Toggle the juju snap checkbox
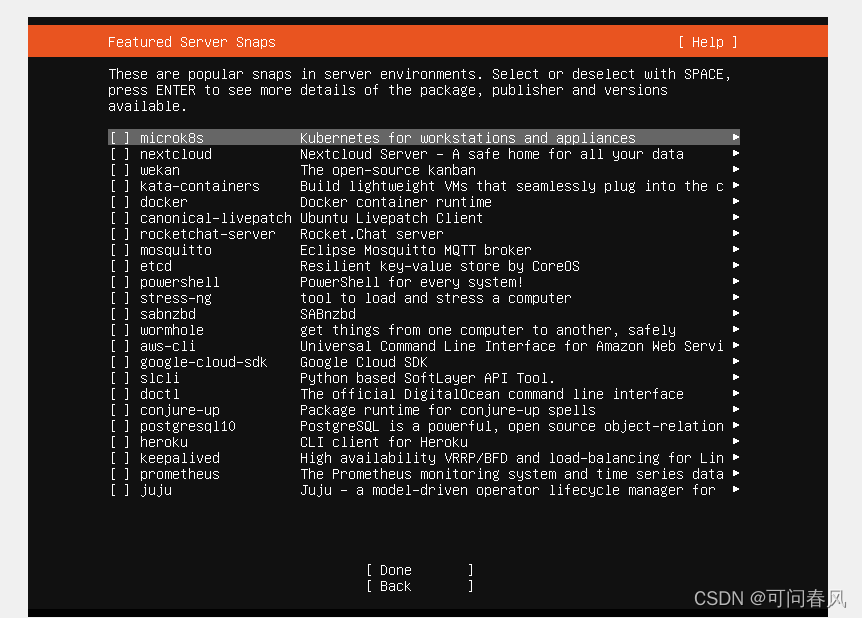862x618 pixels. point(120,489)
